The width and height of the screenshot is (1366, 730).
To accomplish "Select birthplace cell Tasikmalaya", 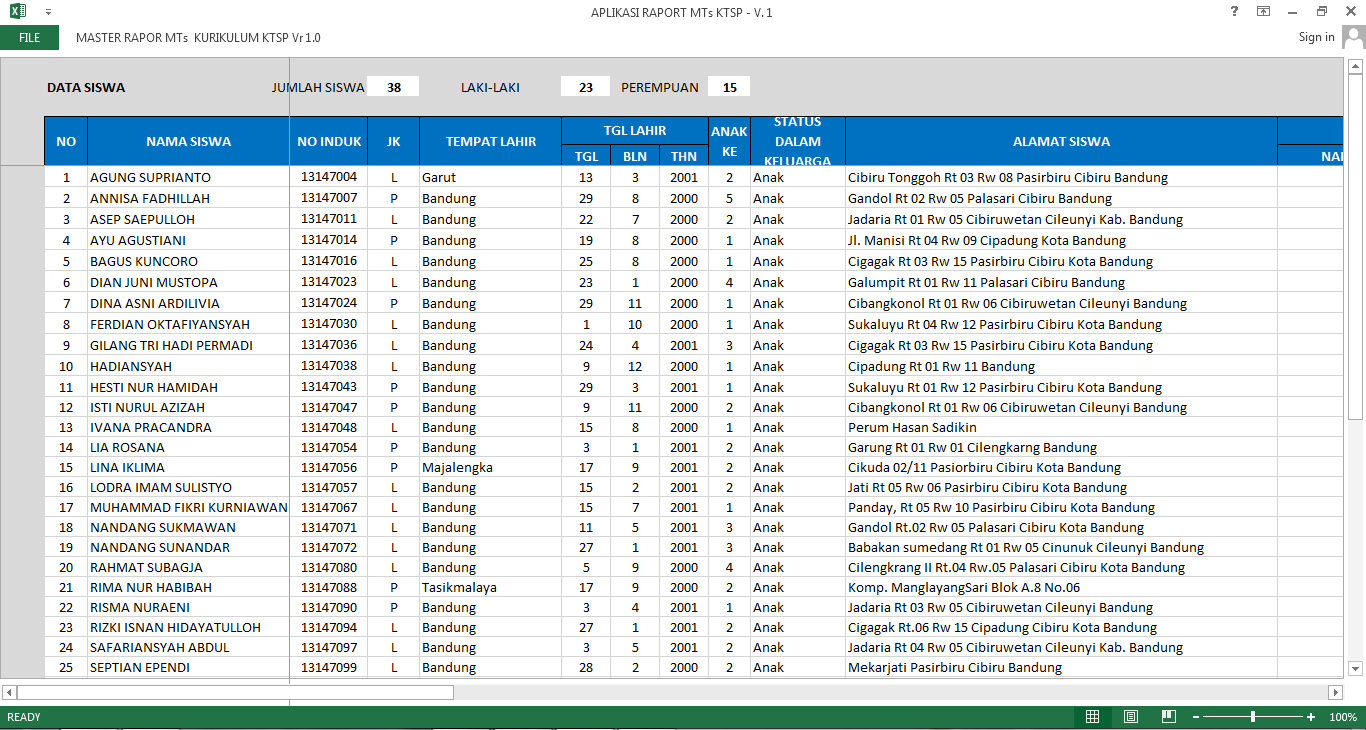I will click(490, 587).
